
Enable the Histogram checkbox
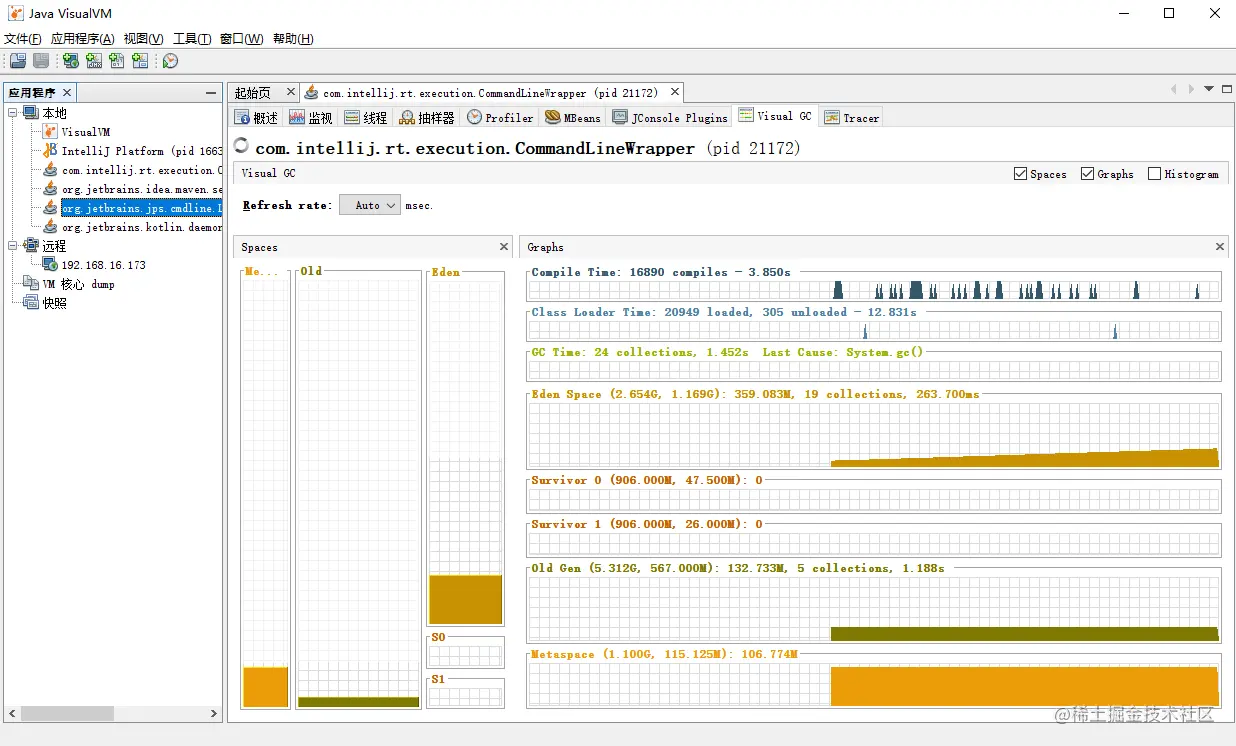pos(1155,174)
